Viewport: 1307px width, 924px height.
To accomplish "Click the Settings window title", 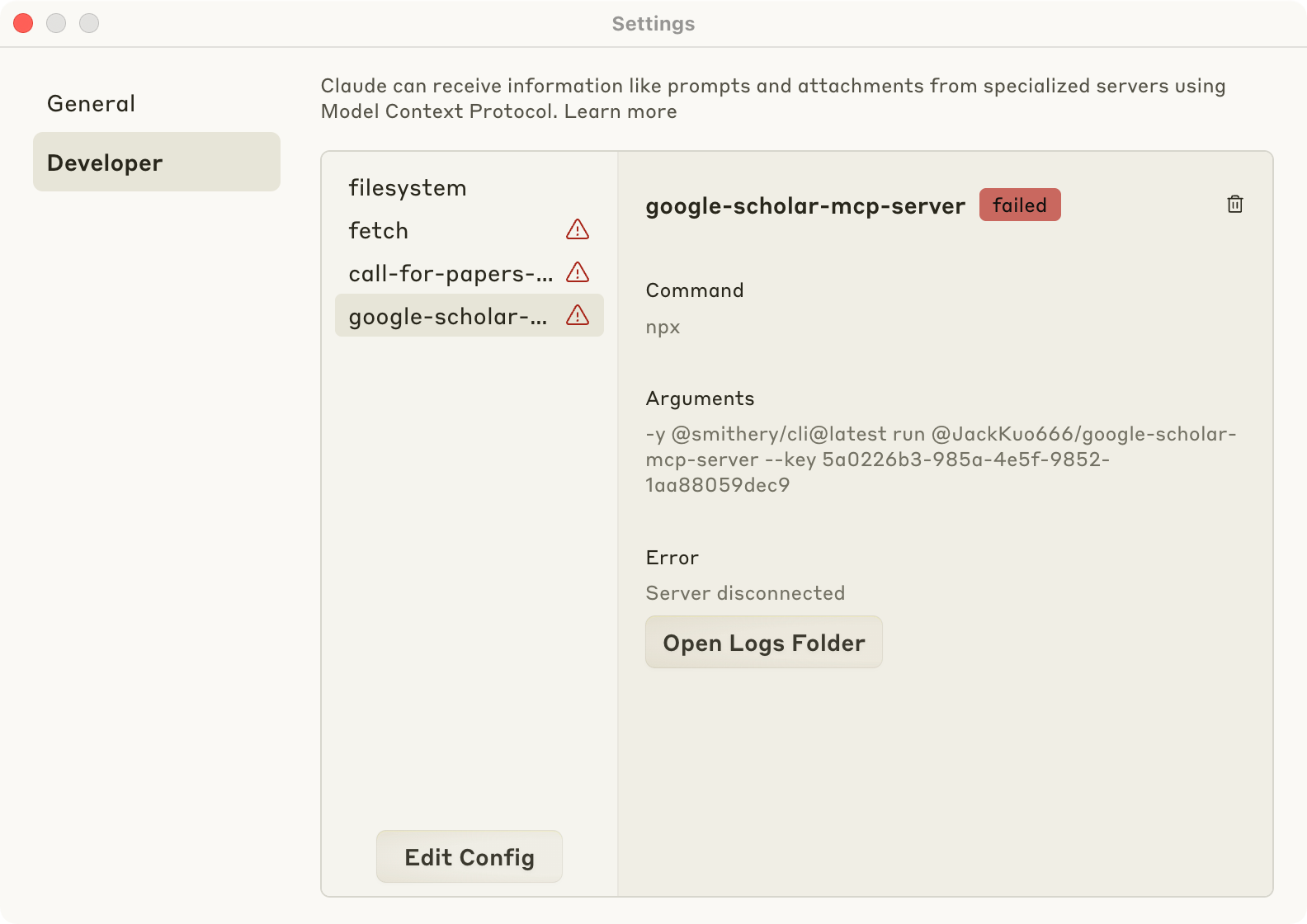I will [x=653, y=24].
